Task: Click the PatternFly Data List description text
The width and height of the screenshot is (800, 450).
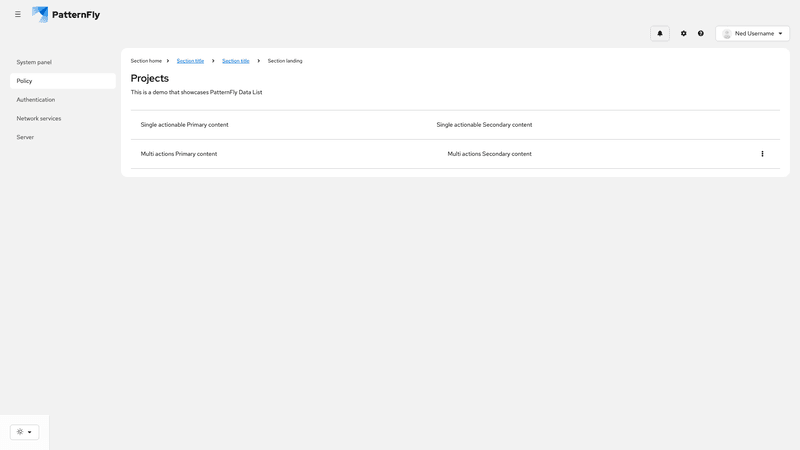Action: click(x=196, y=92)
